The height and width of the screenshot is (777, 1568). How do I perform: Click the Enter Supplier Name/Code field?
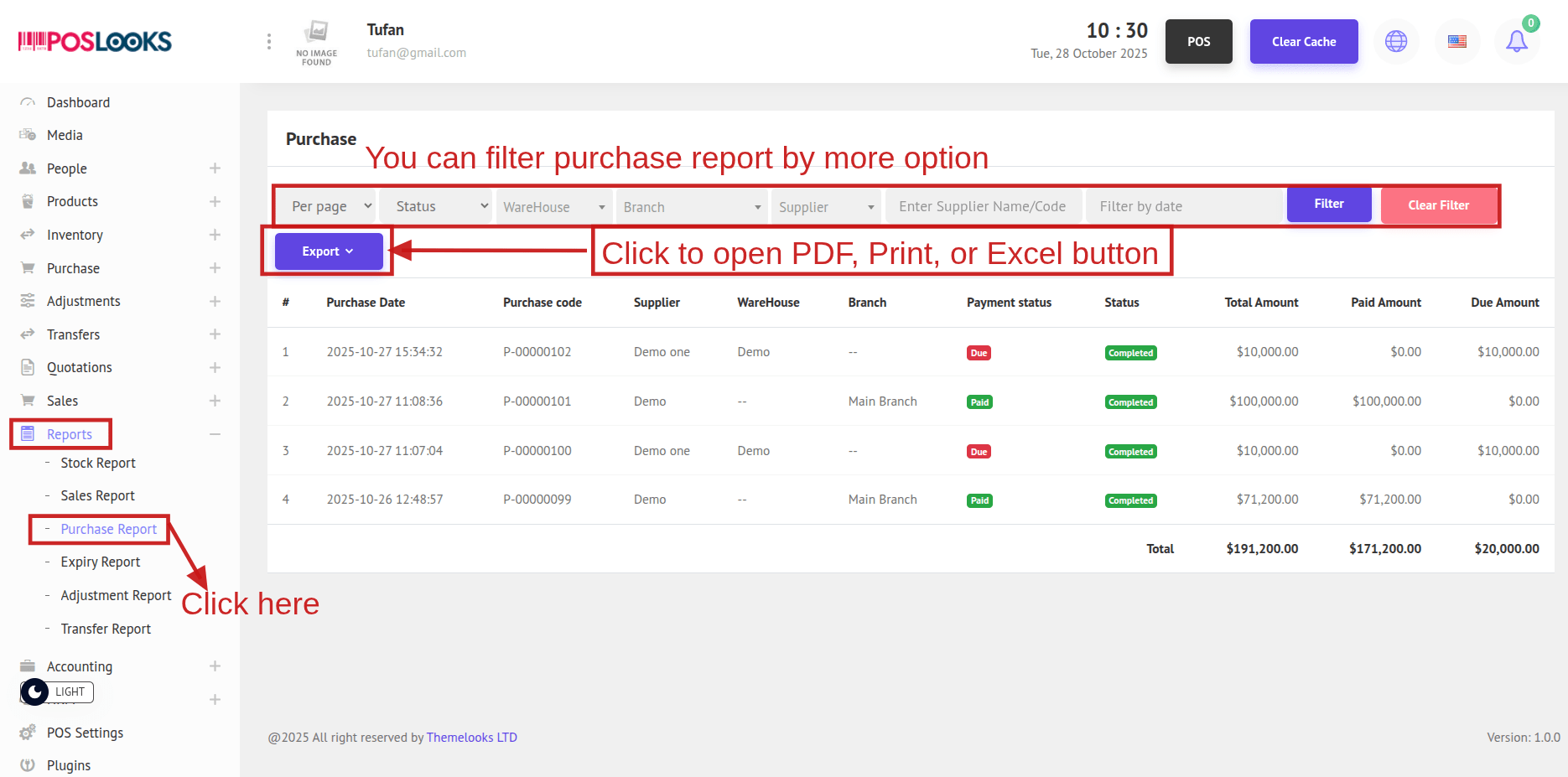pyautogui.click(x=982, y=206)
